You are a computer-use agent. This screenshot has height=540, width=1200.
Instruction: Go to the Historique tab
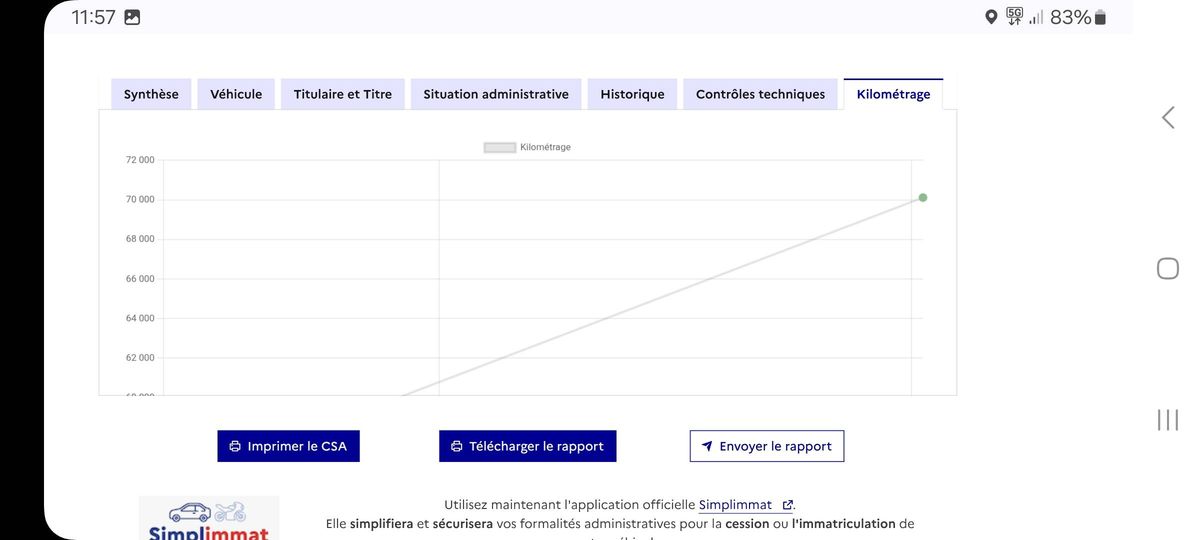(x=632, y=94)
